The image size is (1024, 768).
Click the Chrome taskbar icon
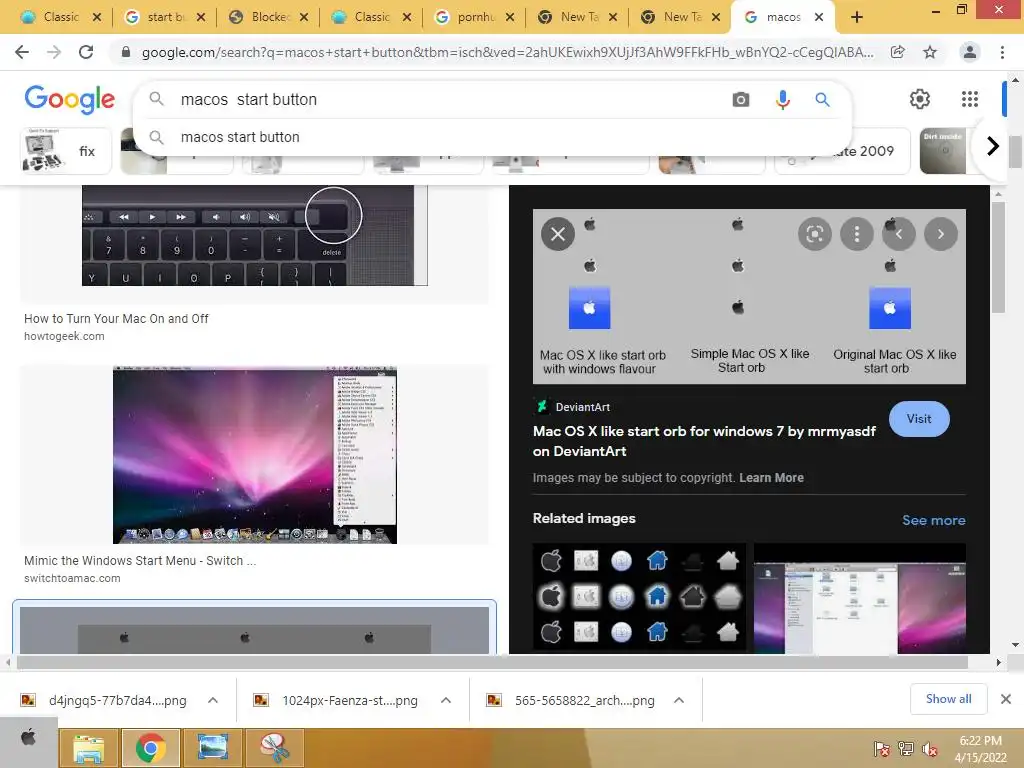pyautogui.click(x=150, y=748)
